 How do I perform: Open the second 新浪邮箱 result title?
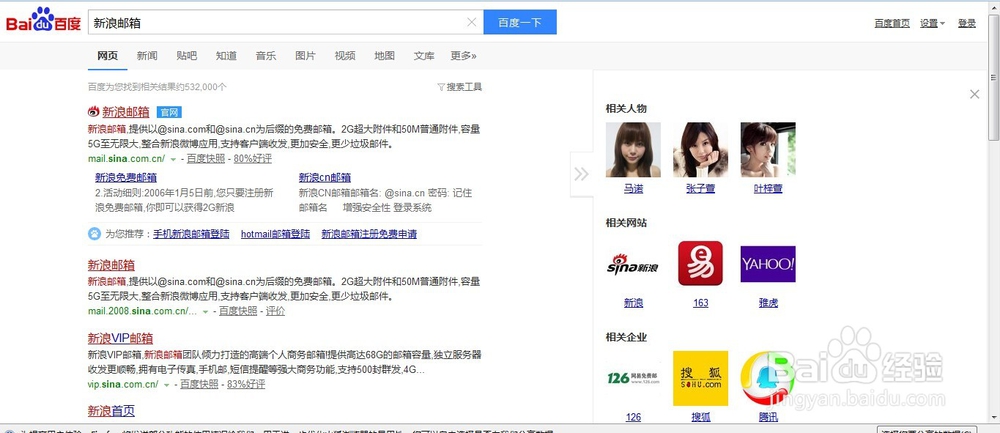coord(111,265)
